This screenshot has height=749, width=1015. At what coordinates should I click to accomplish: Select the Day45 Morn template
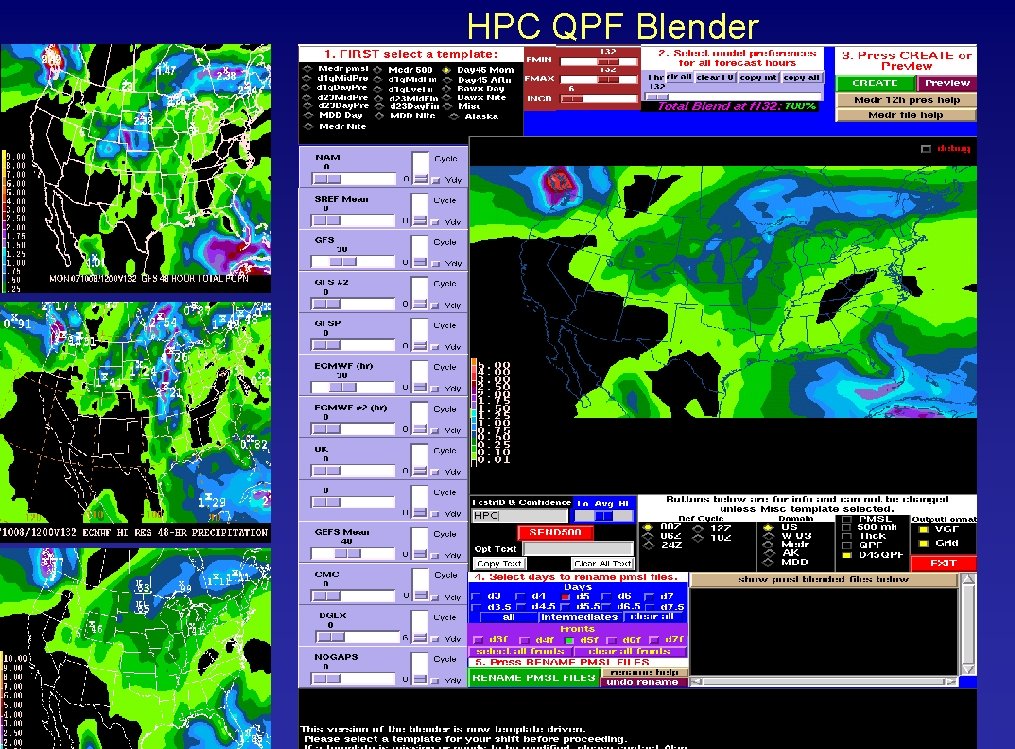coord(447,70)
